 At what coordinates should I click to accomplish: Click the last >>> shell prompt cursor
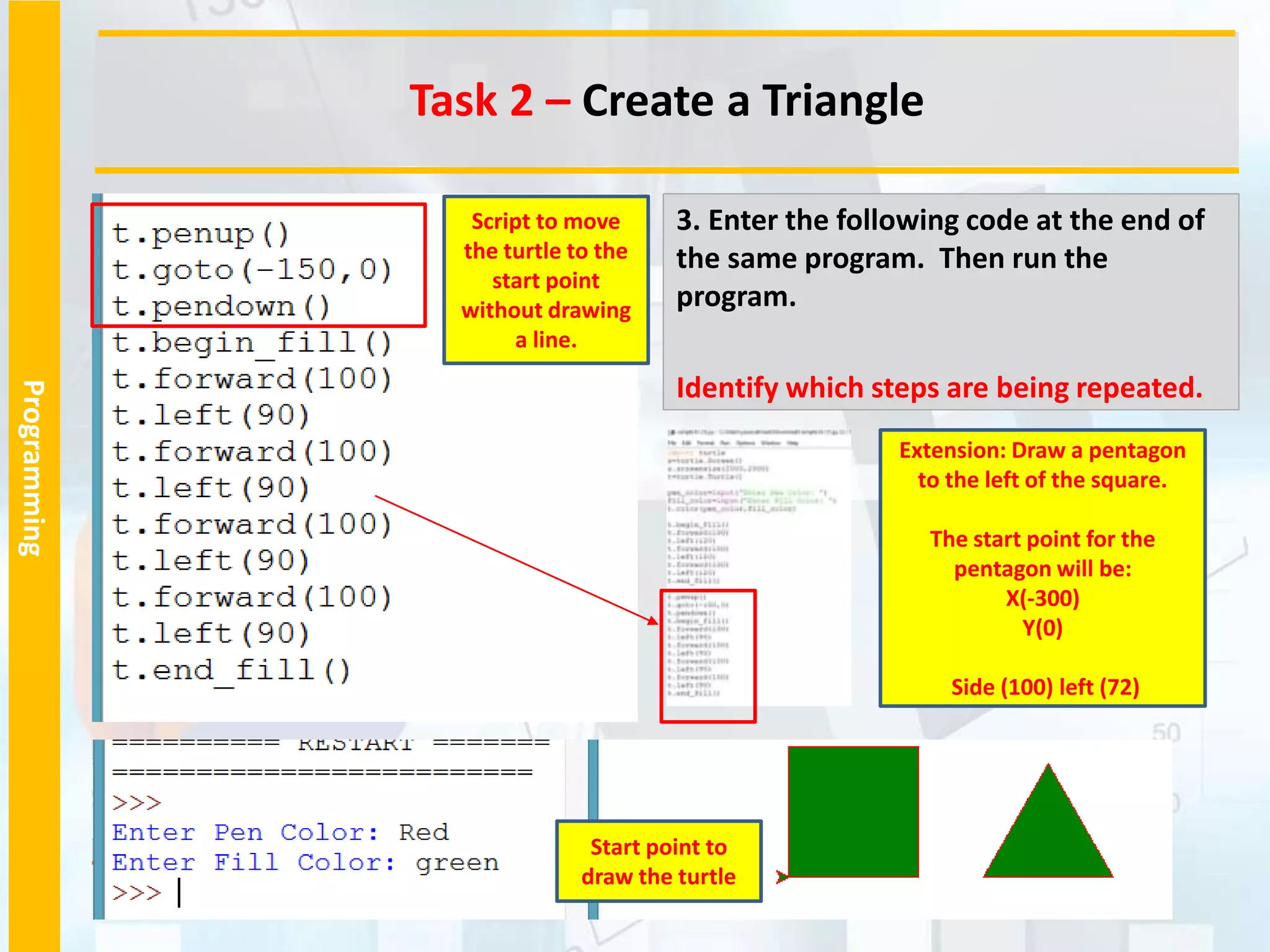click(179, 892)
